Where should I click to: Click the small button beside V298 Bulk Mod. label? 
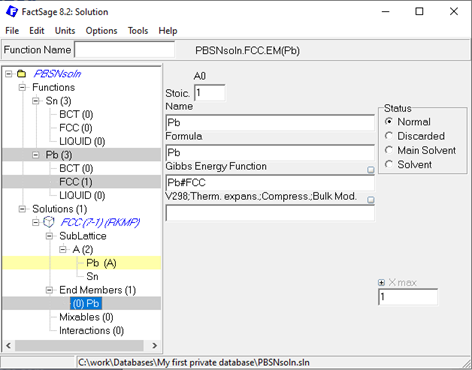click(371, 200)
